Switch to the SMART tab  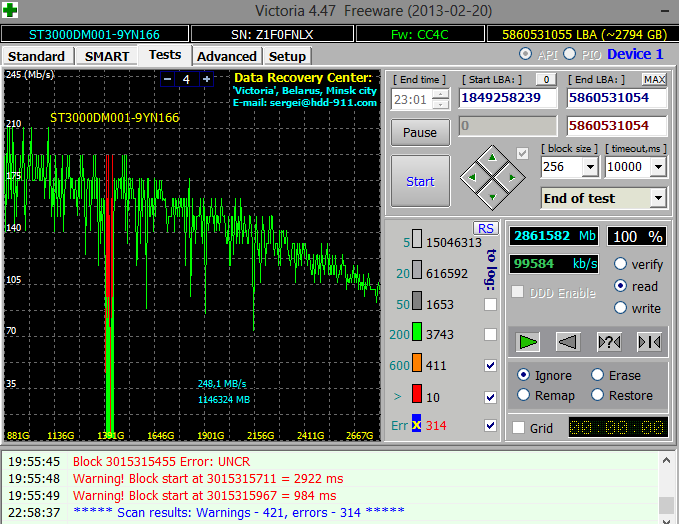pyautogui.click(x=106, y=56)
